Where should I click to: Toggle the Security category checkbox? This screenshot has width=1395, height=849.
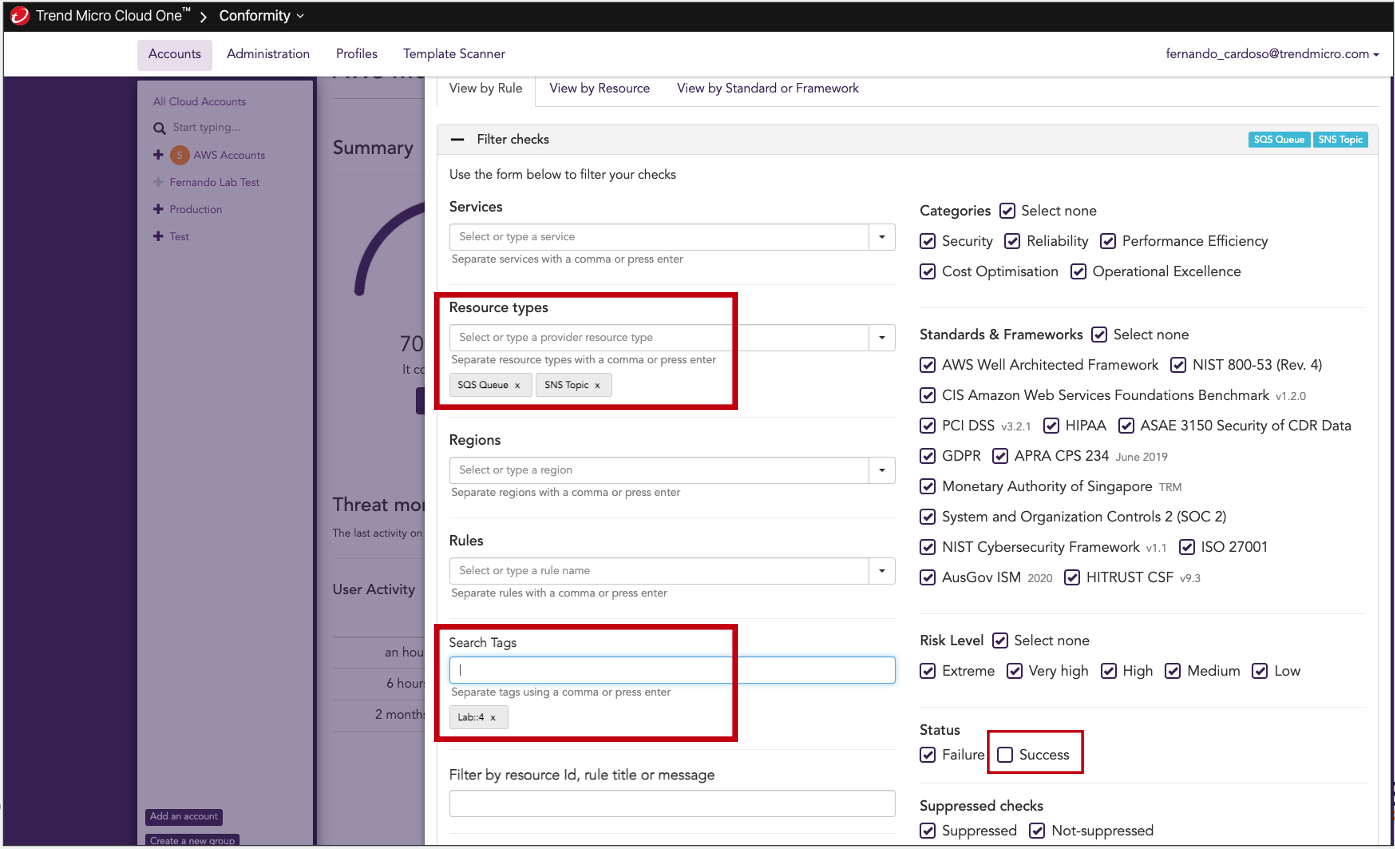click(928, 241)
